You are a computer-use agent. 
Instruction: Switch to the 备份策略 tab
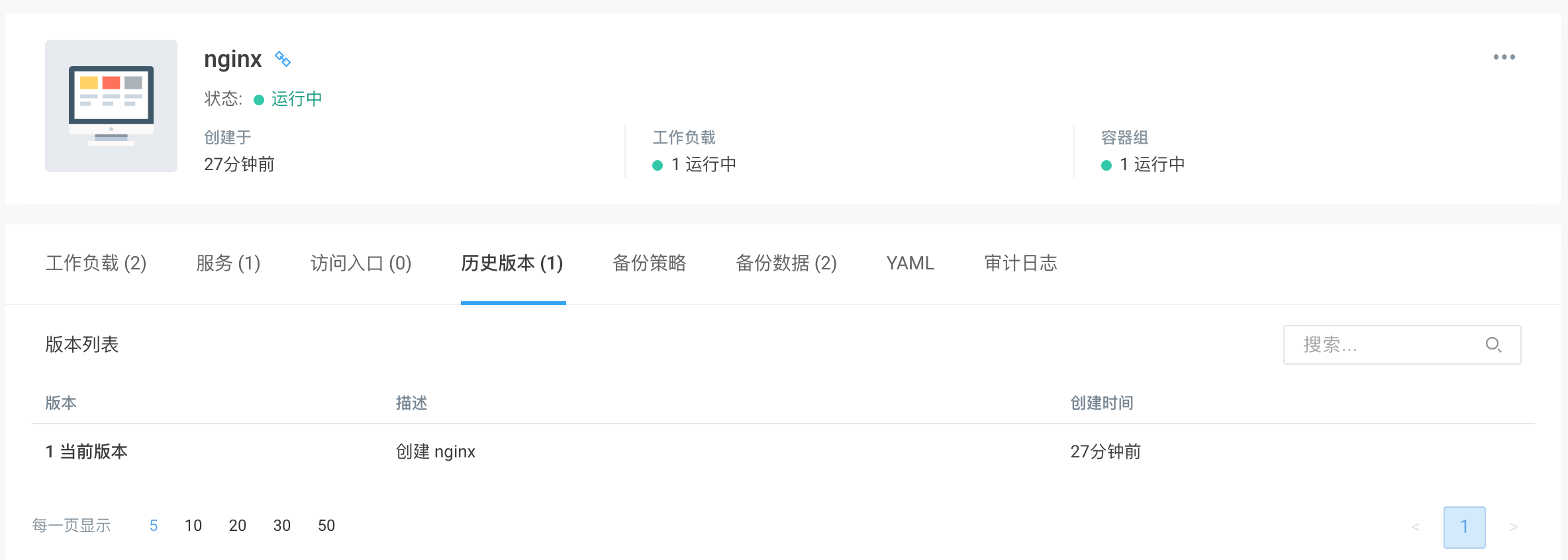tap(649, 263)
